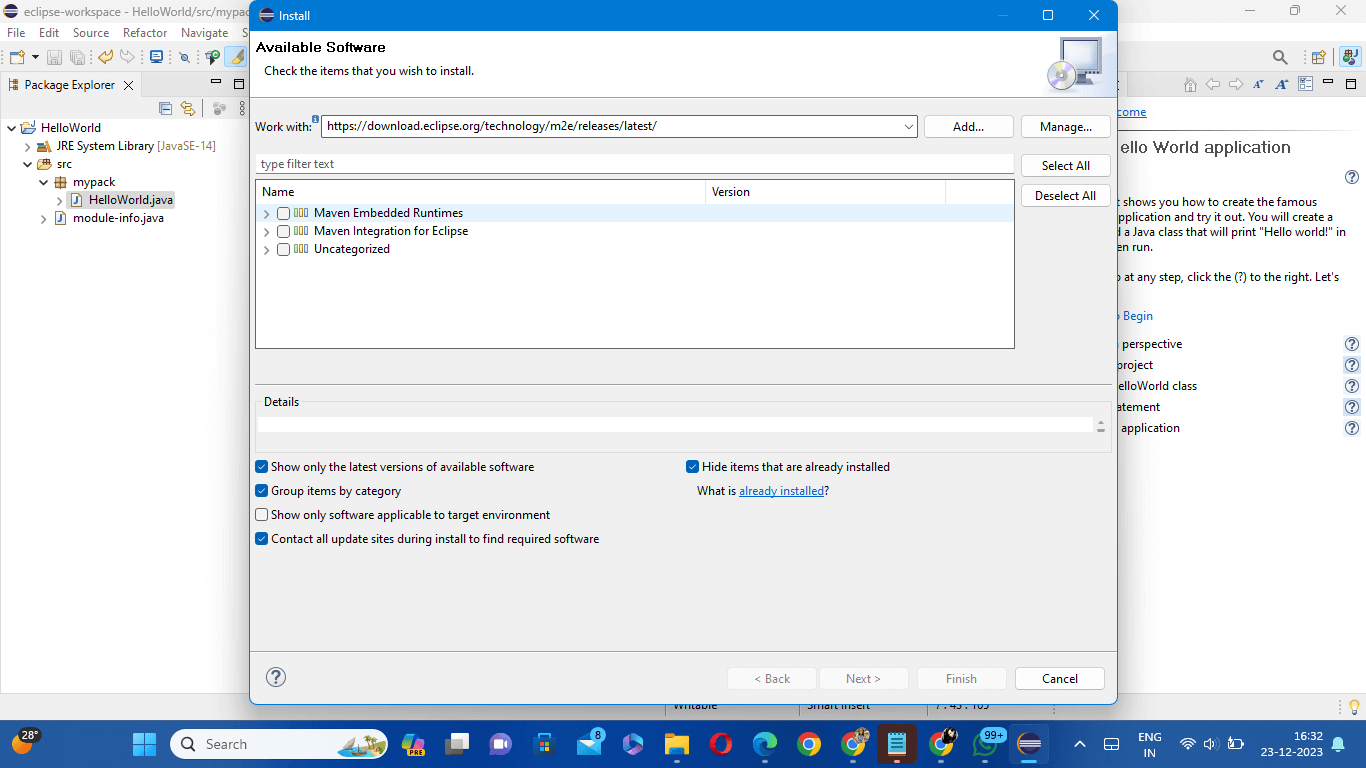1366x768 pixels.
Task: Open the Package Explorer view menu
Action: [242, 108]
